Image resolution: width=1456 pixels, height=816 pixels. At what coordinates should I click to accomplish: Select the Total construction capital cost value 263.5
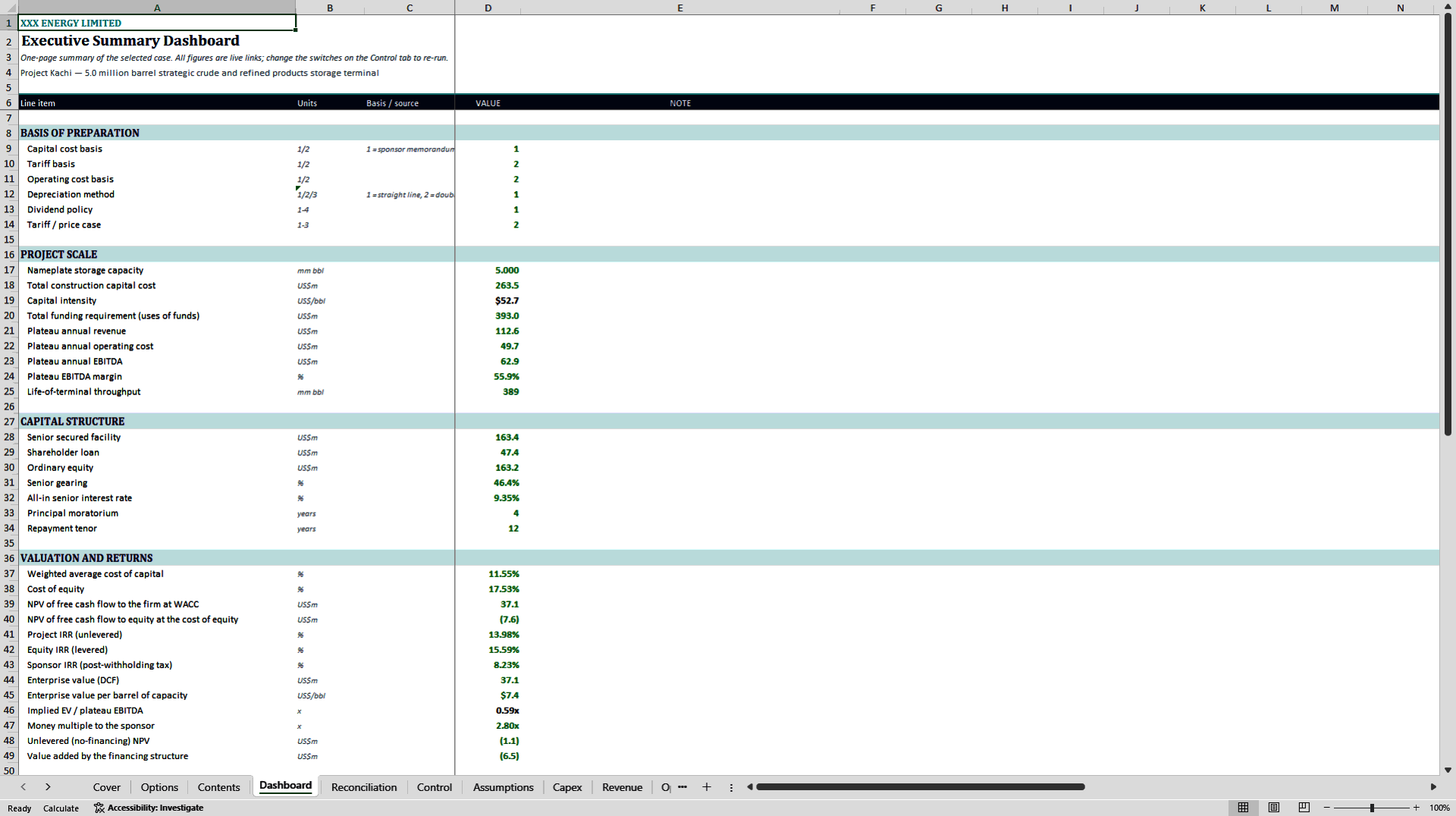tap(488, 285)
